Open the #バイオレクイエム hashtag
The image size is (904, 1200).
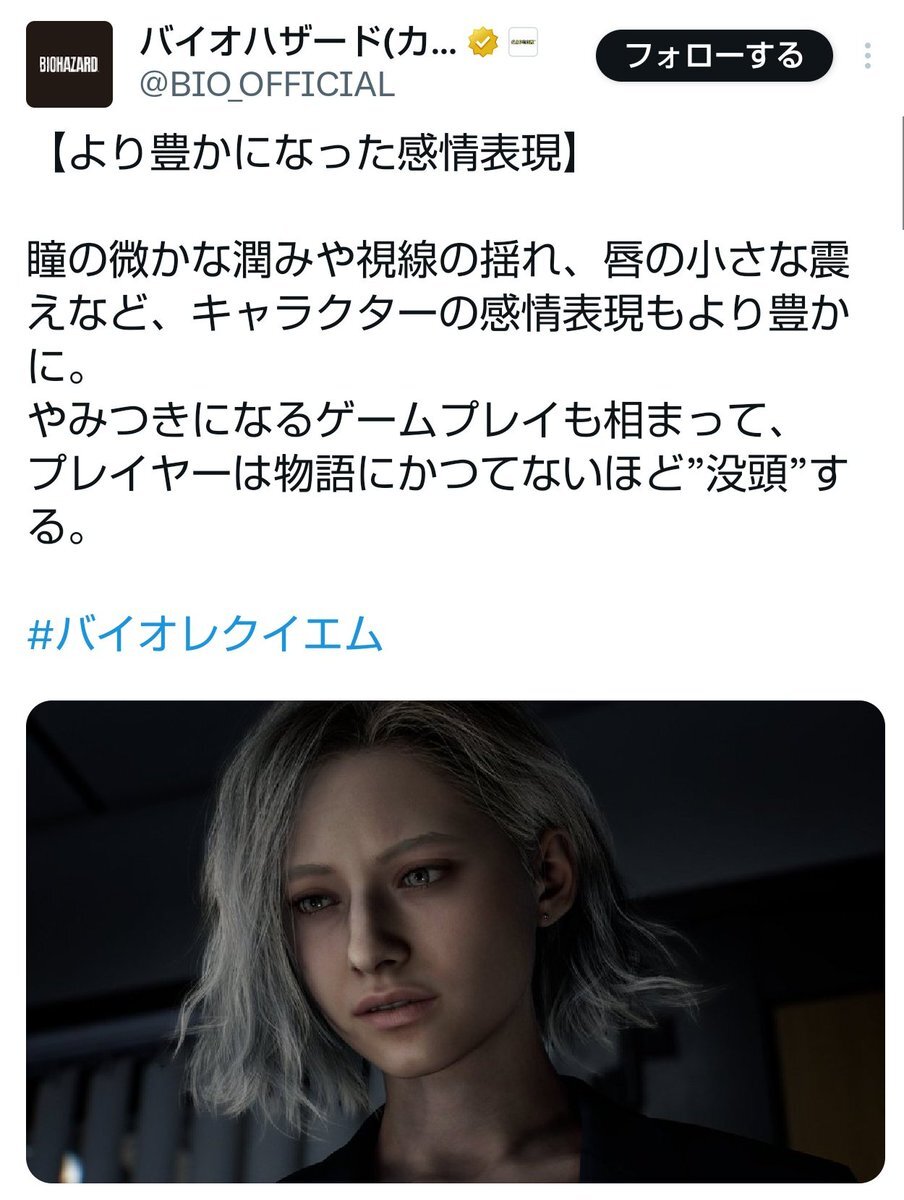pos(206,634)
